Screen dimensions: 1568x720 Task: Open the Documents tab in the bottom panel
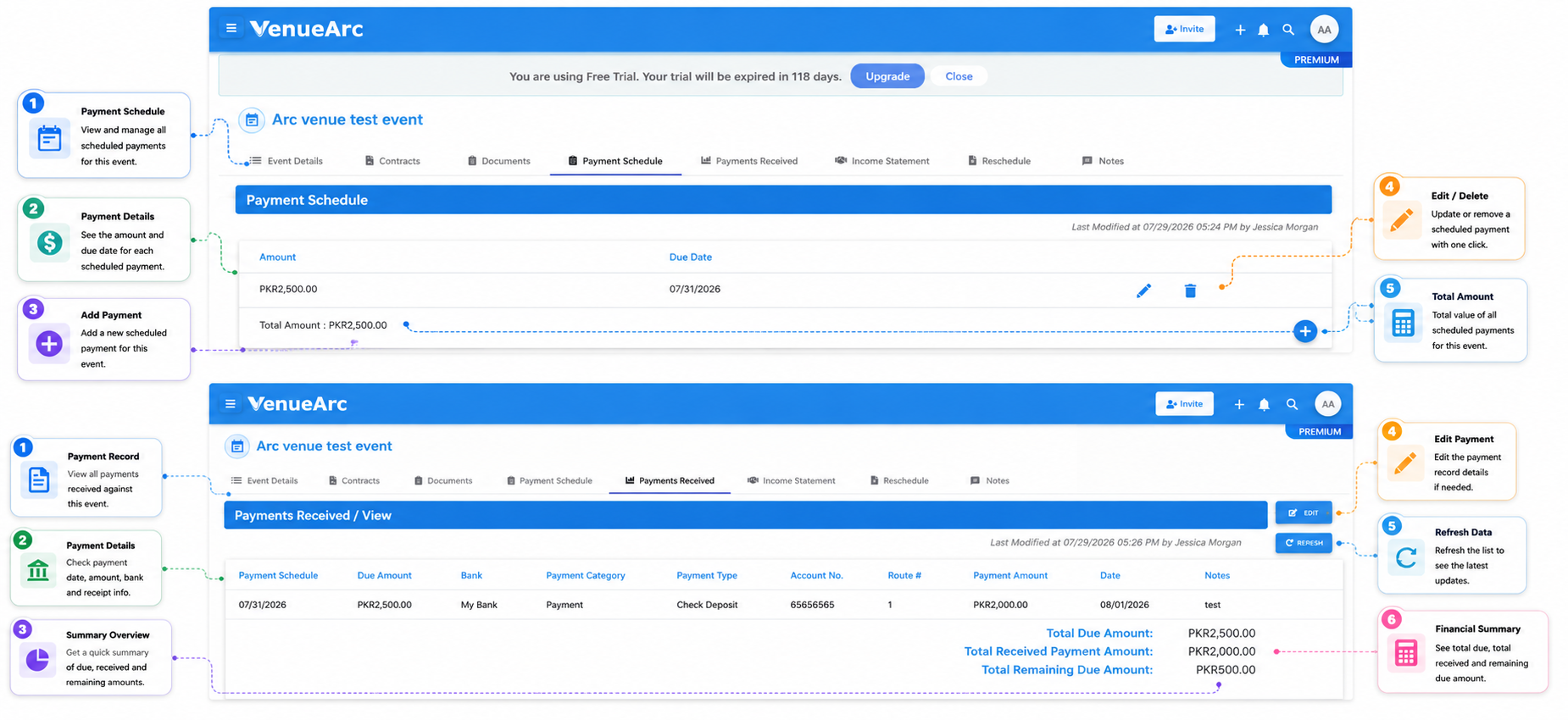point(442,480)
